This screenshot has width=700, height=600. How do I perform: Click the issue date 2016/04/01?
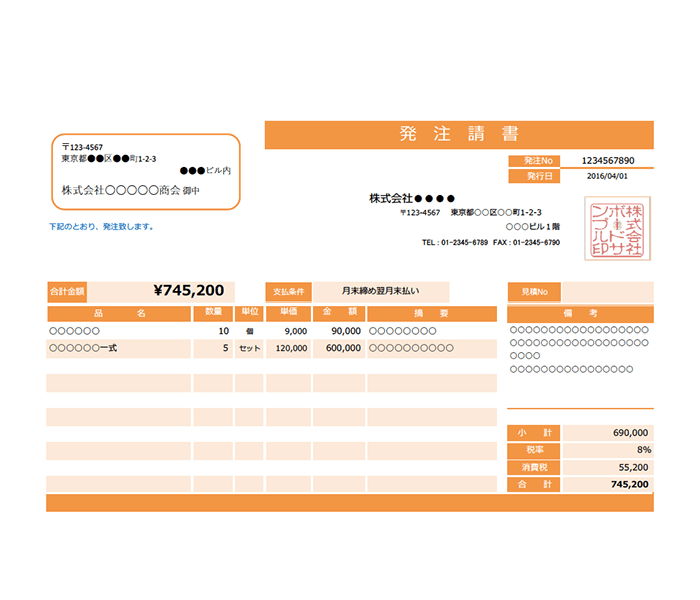(607, 176)
